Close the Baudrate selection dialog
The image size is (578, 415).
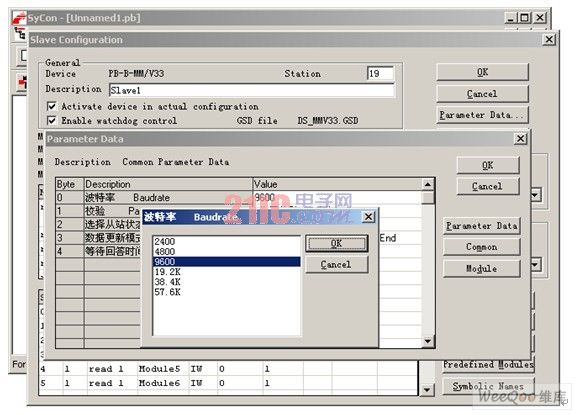point(368,217)
